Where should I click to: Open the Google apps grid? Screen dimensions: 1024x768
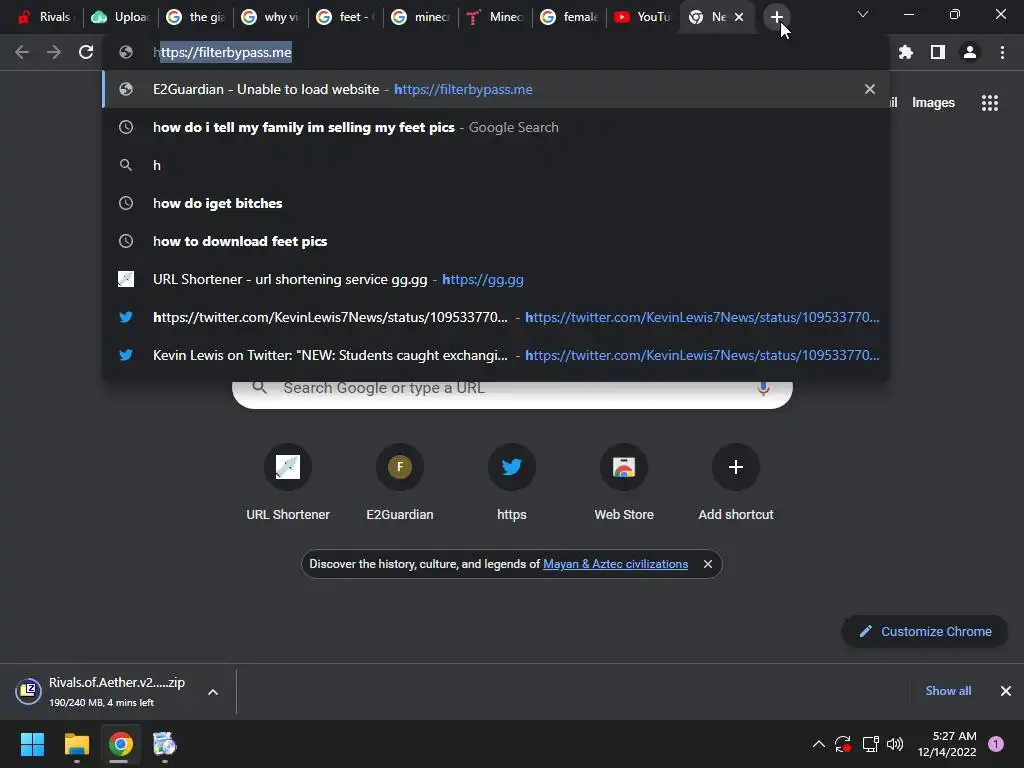pyautogui.click(x=989, y=103)
